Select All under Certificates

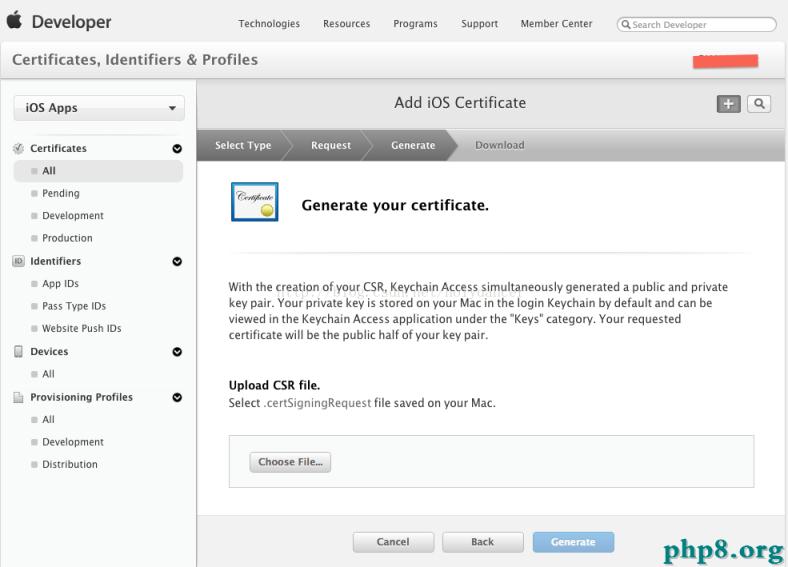pos(98,171)
